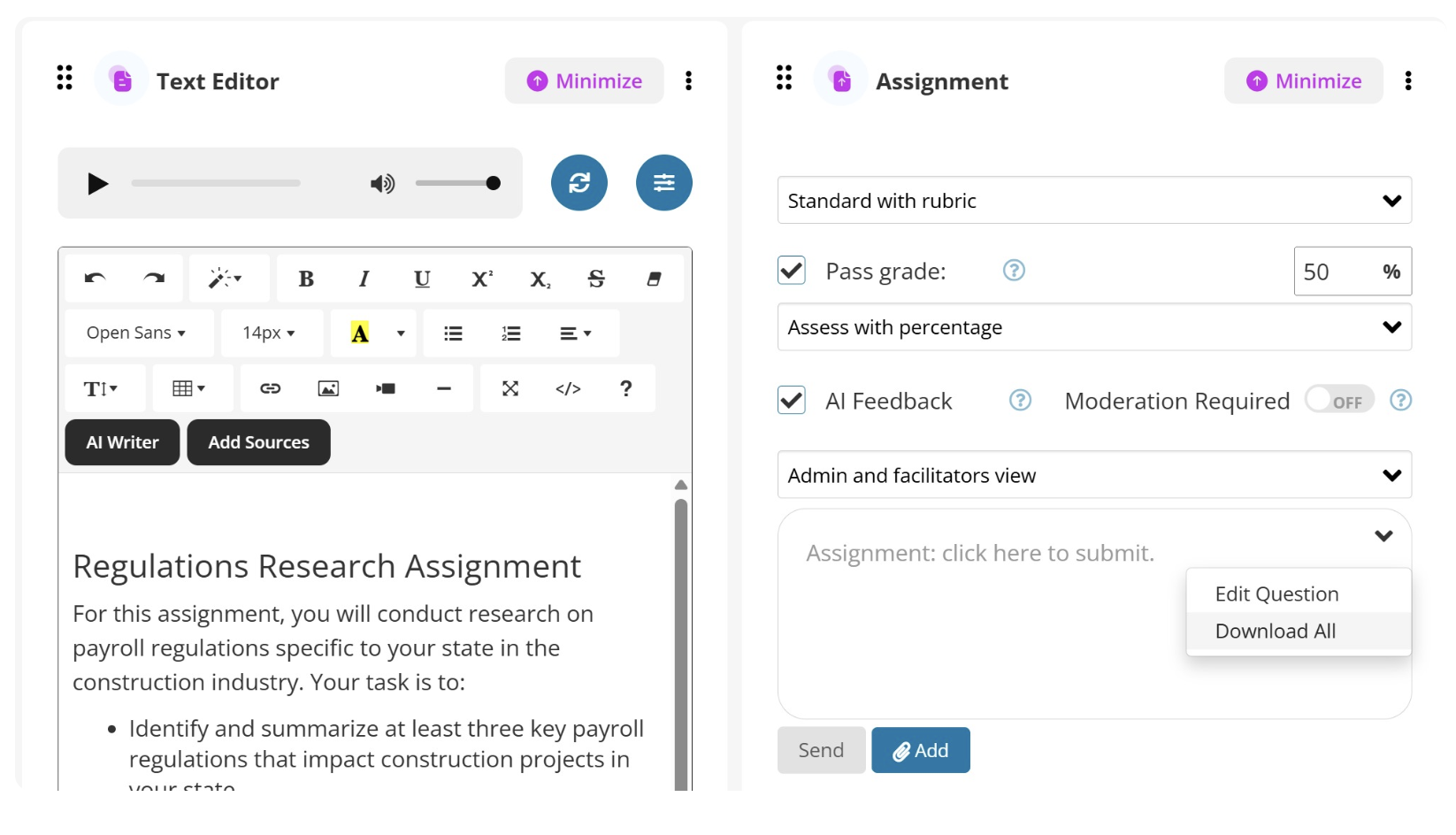Click the AI Writer button

click(x=122, y=442)
